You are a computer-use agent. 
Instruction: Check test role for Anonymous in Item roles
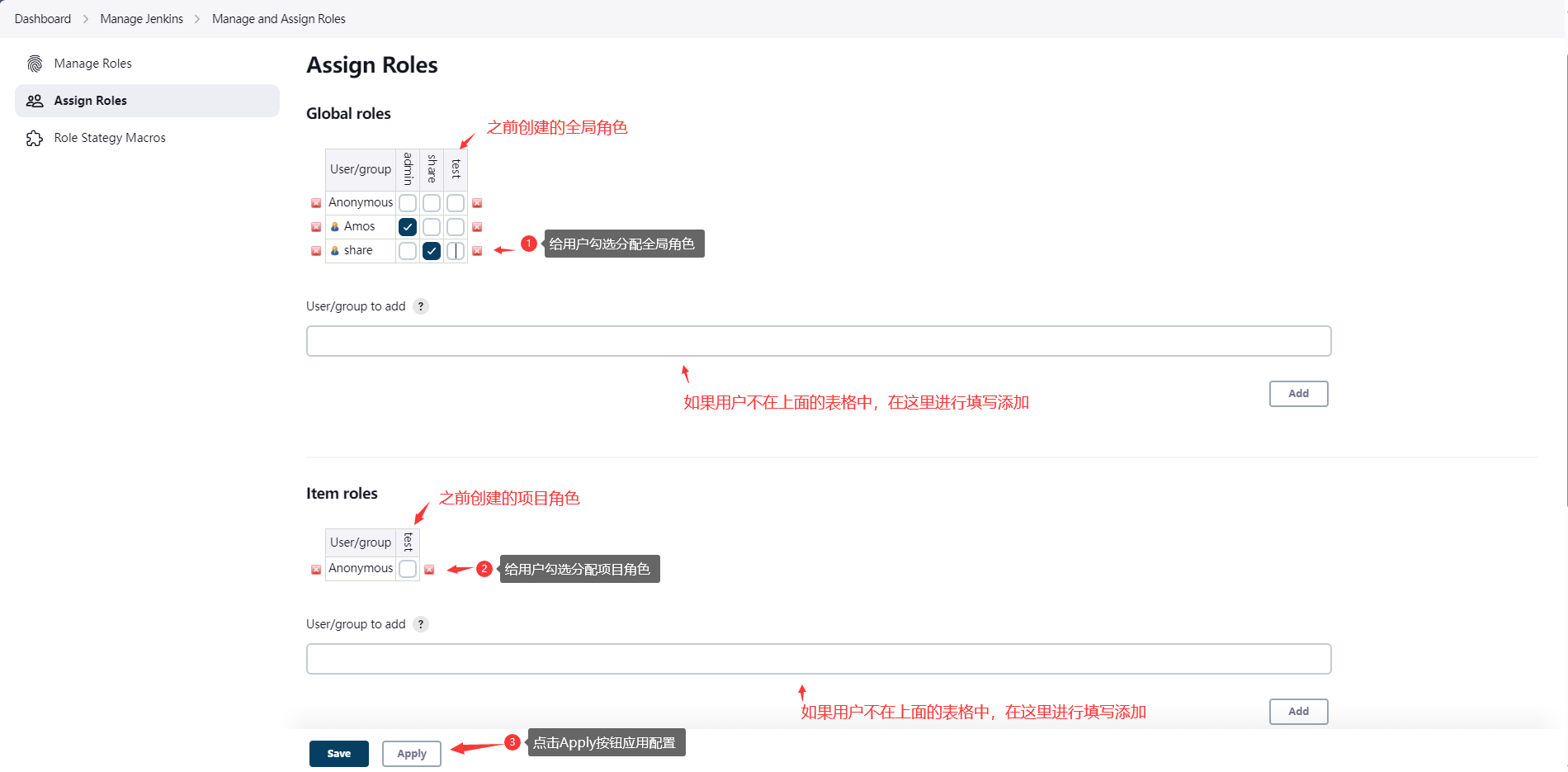(x=408, y=569)
